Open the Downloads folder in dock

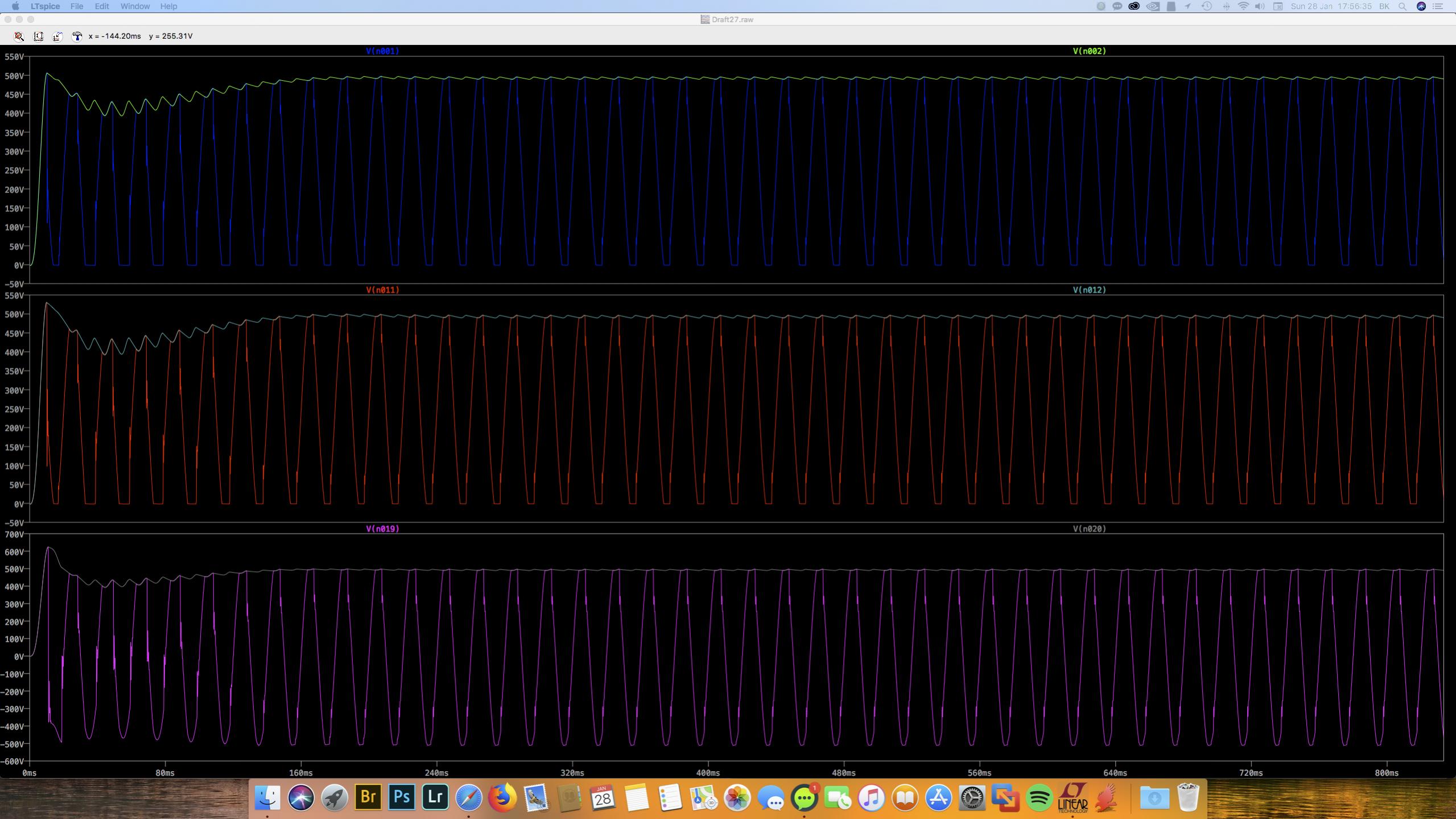pos(1154,797)
